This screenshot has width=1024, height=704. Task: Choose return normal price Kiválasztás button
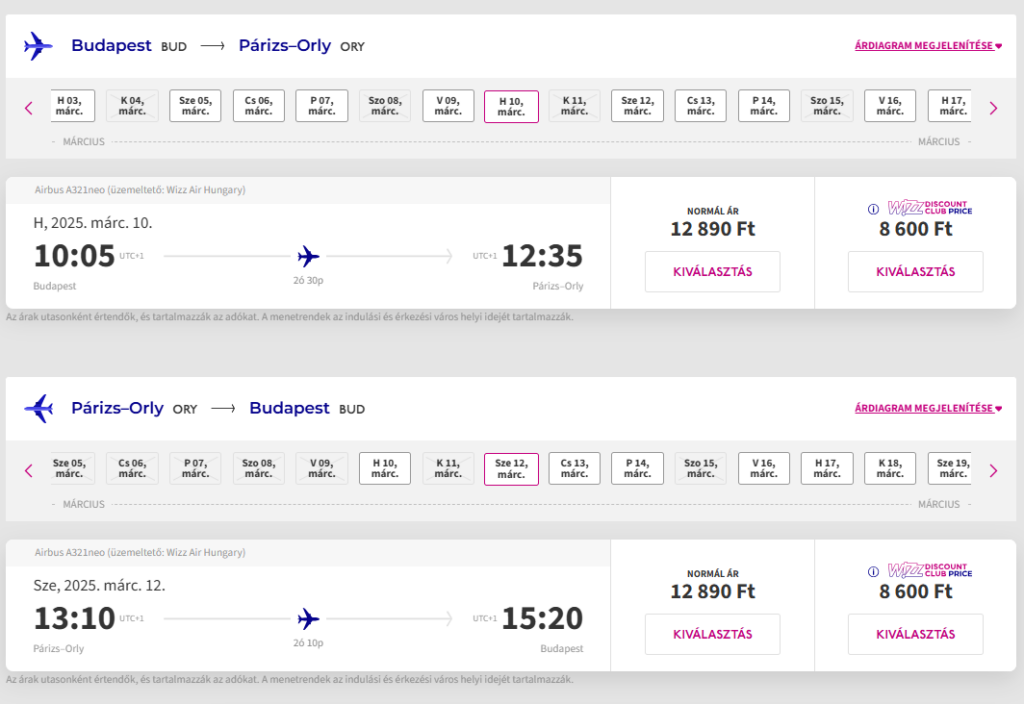(712, 634)
